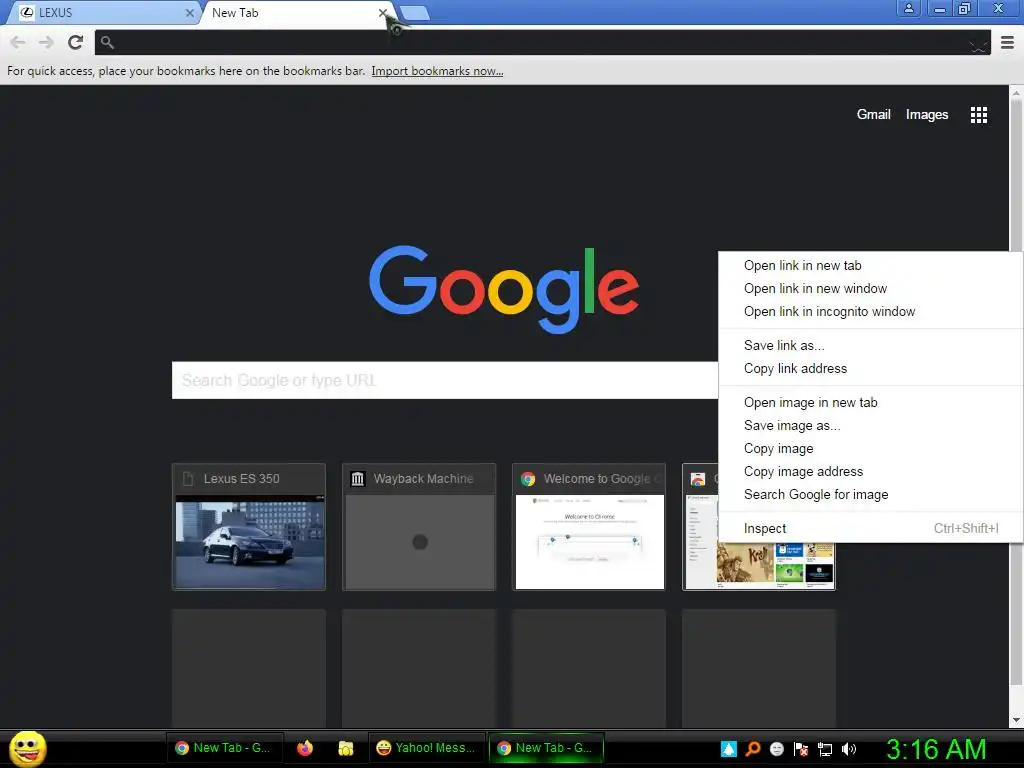The width and height of the screenshot is (1024, 768).
Task: Open the Wayback Machine thumbnail
Action: pos(419,527)
